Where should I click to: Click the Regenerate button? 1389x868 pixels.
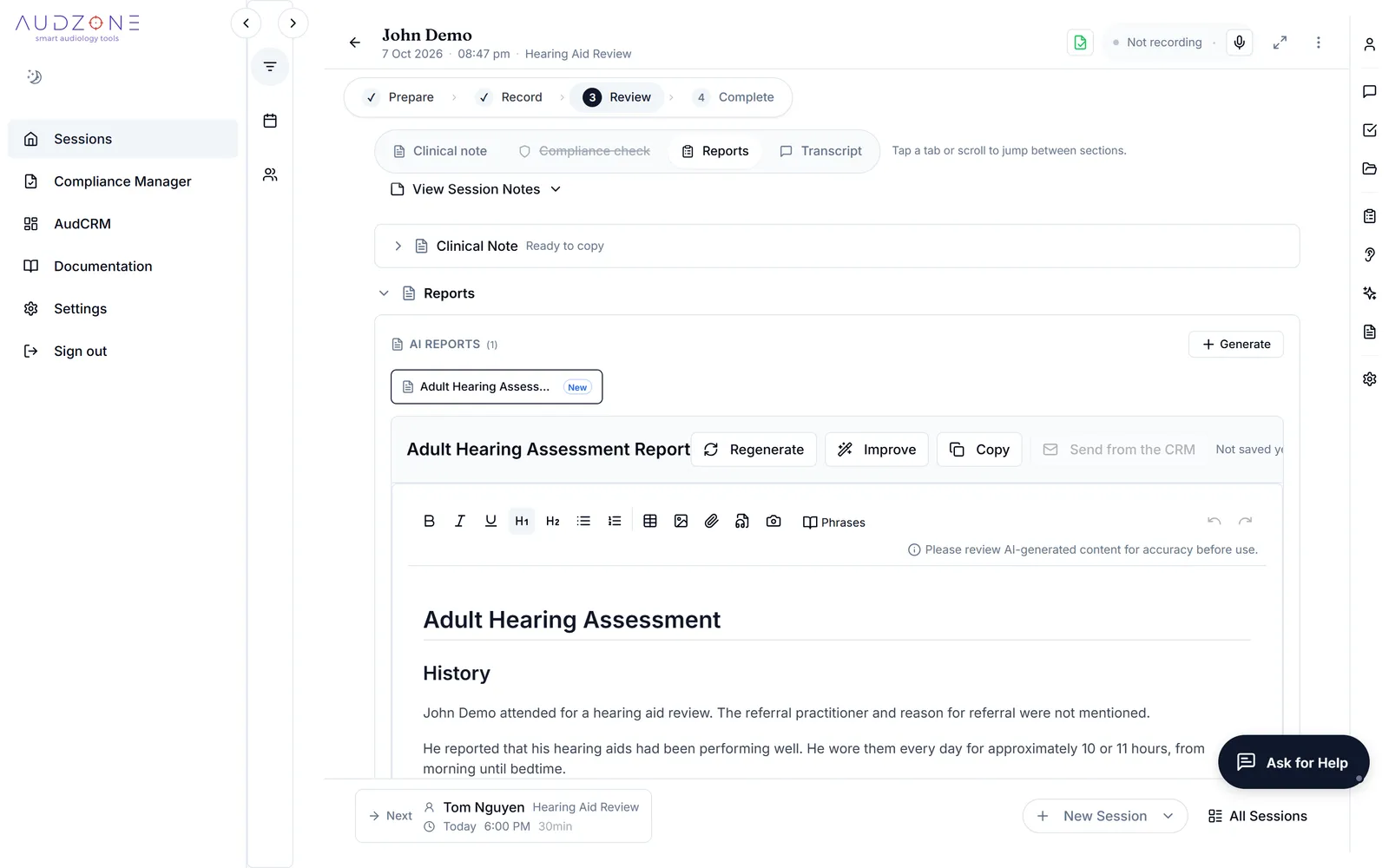(x=754, y=450)
